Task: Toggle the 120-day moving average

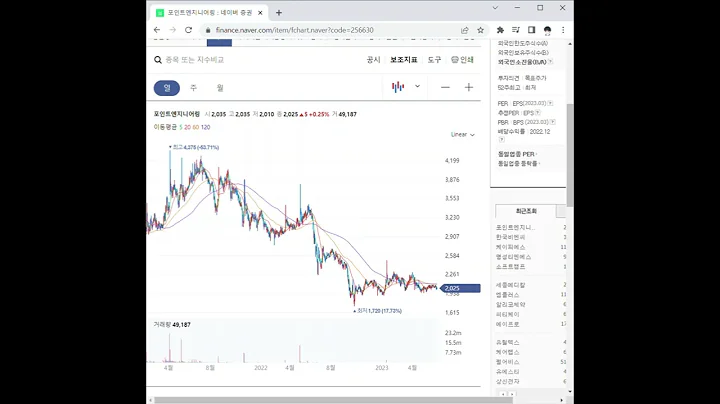Action: click(x=205, y=127)
